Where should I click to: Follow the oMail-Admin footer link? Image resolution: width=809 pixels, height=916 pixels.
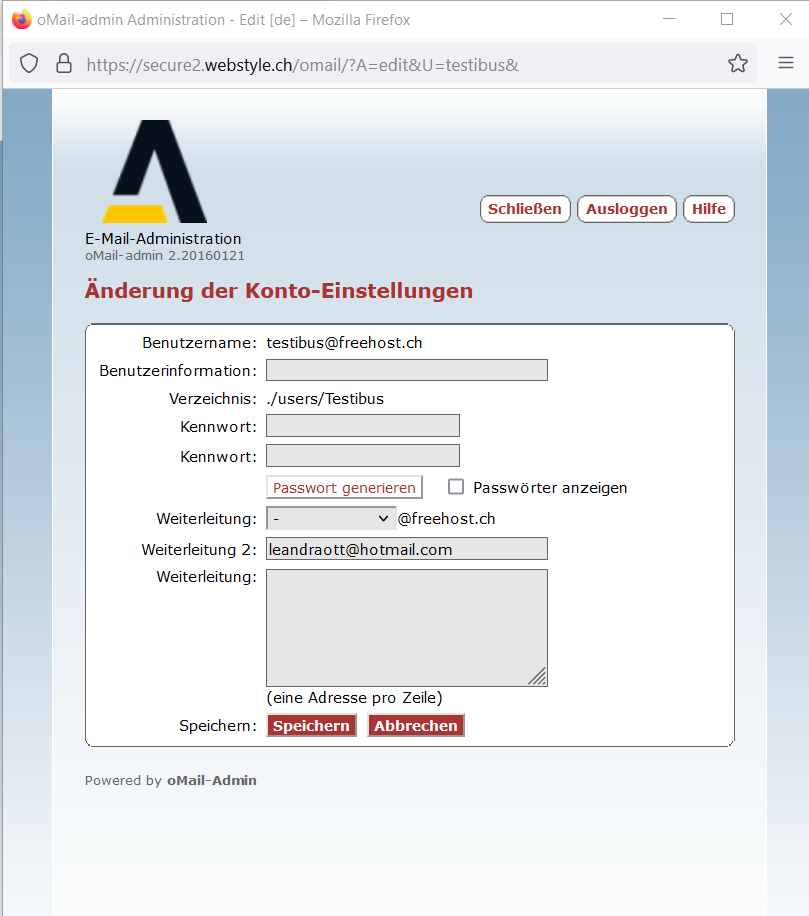pos(211,781)
